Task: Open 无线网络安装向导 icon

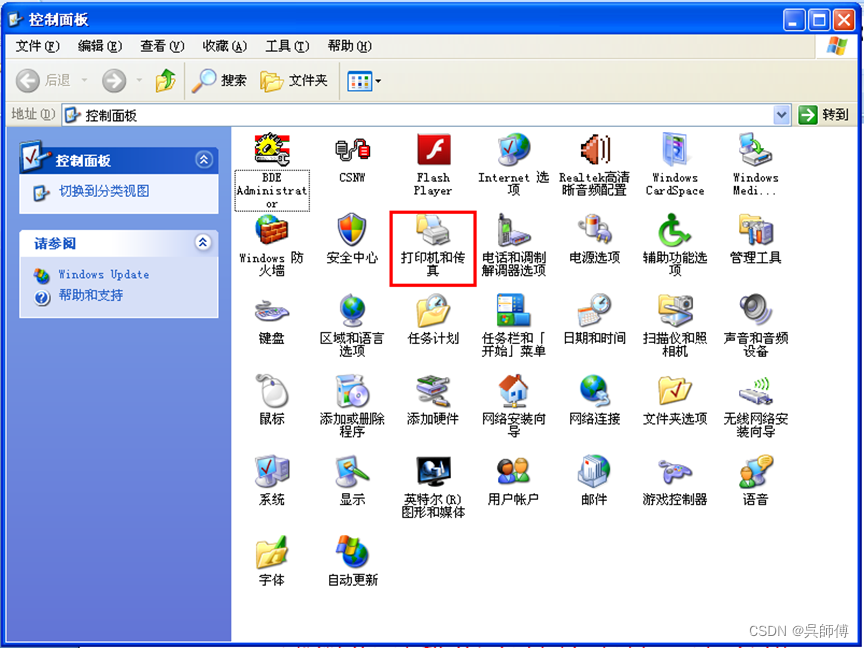Action: coord(755,392)
